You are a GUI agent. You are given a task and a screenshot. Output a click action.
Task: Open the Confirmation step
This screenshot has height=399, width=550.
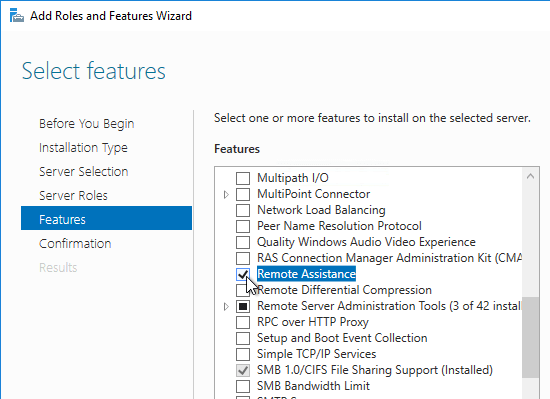[75, 244]
